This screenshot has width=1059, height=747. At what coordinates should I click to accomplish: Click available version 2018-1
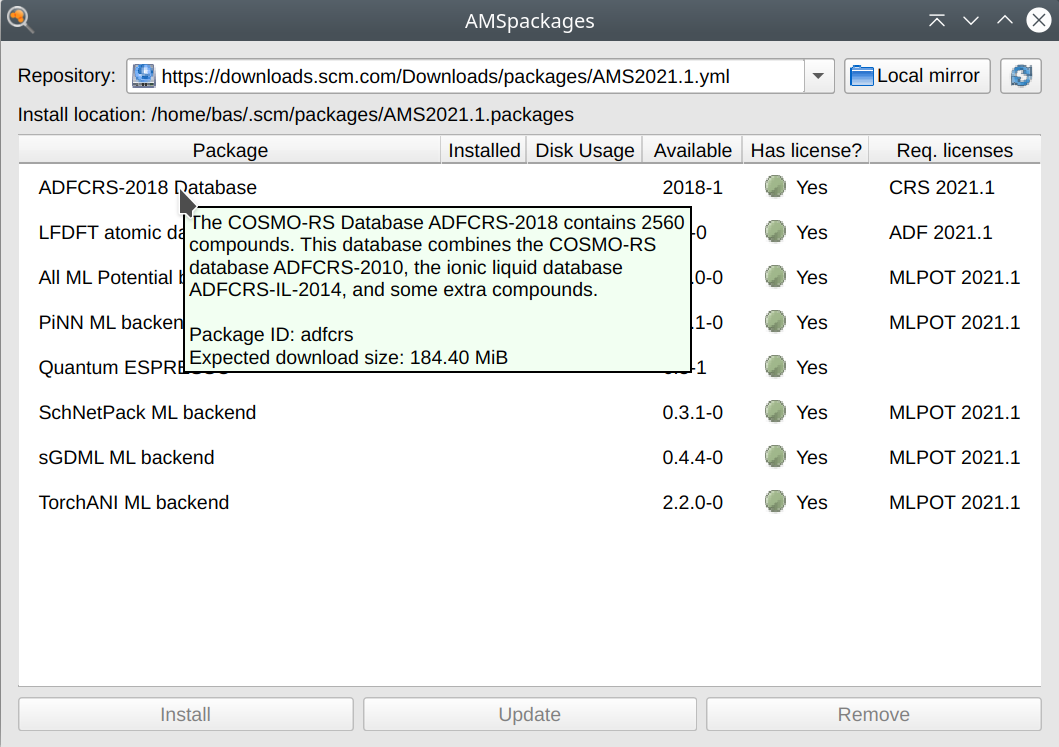pos(692,187)
